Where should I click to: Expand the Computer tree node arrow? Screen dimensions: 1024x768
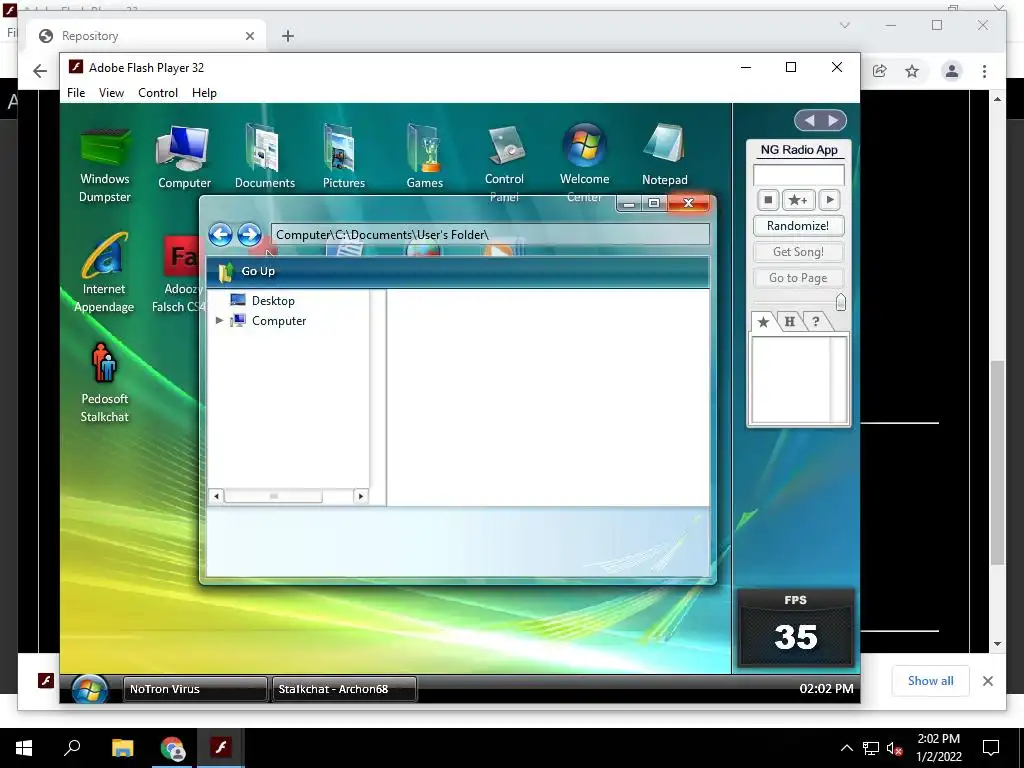tap(219, 321)
